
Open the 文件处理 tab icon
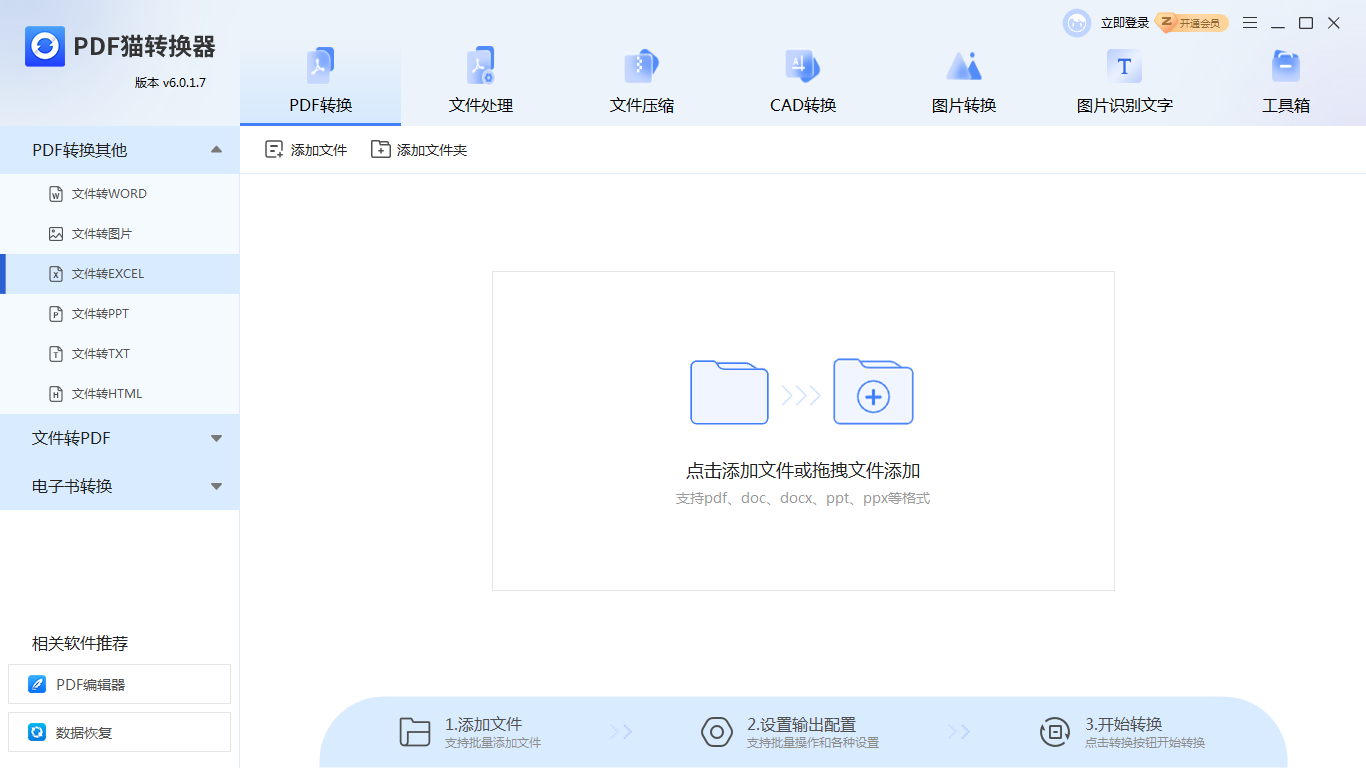[481, 66]
